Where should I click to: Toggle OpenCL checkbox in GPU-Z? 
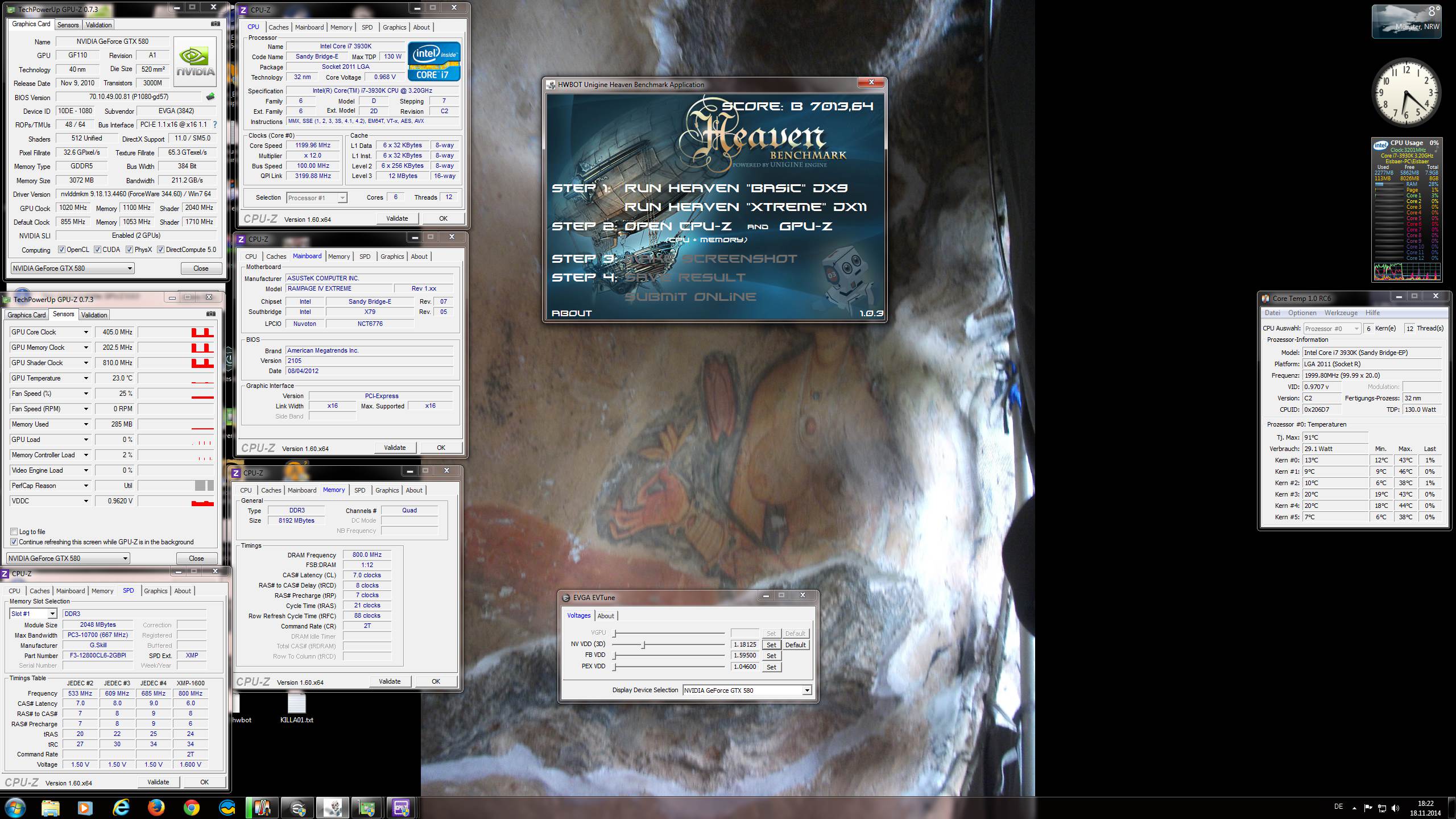62,250
